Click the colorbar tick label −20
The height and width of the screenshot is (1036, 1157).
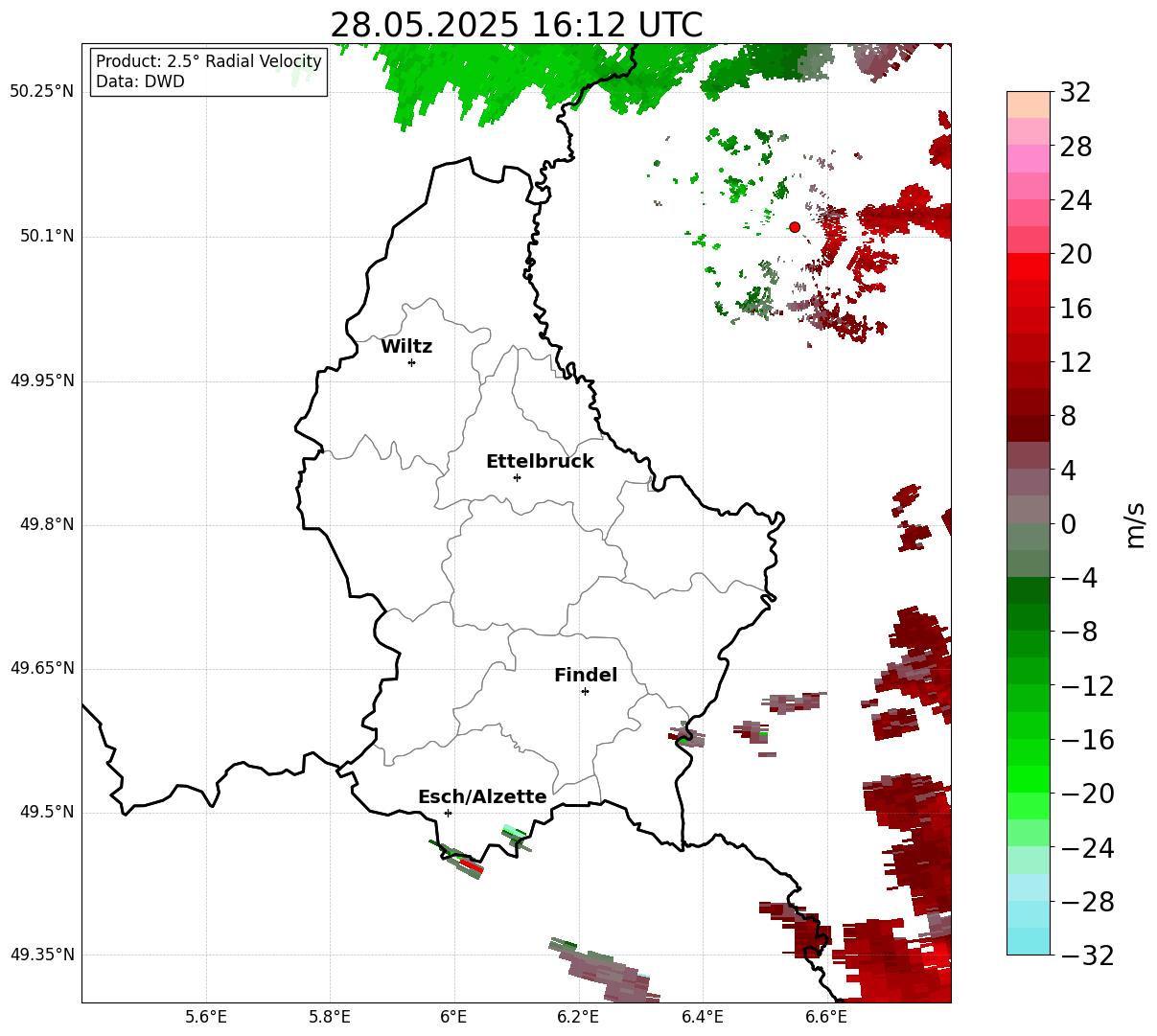[x=1087, y=794]
